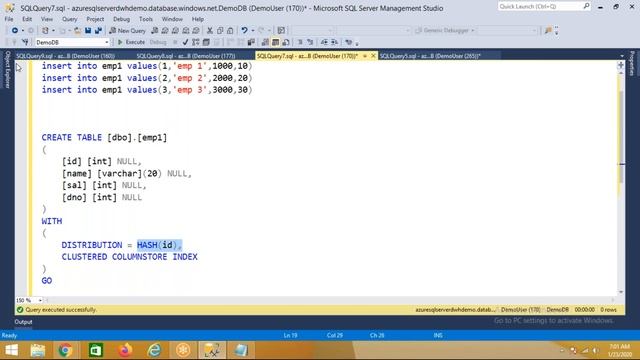Click the Analysis Services MDX Query icon
Viewport: 640px width, 360px height.
pos(165,31)
